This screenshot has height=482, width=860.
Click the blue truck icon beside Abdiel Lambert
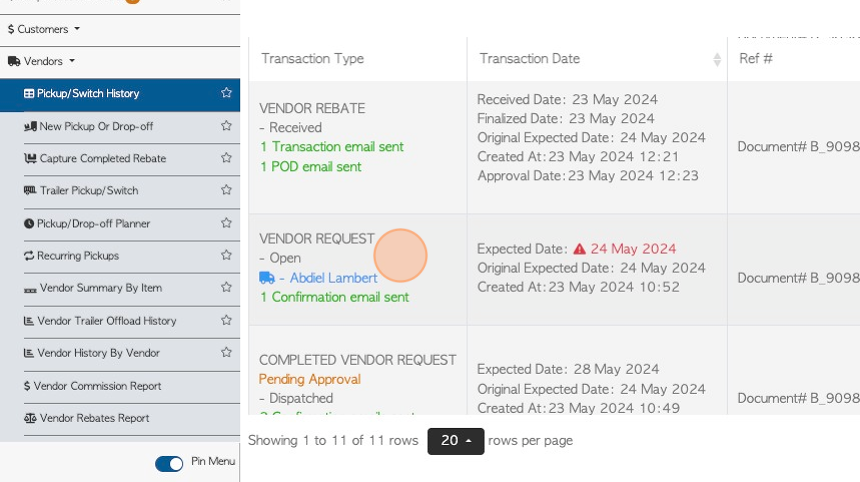point(267,278)
